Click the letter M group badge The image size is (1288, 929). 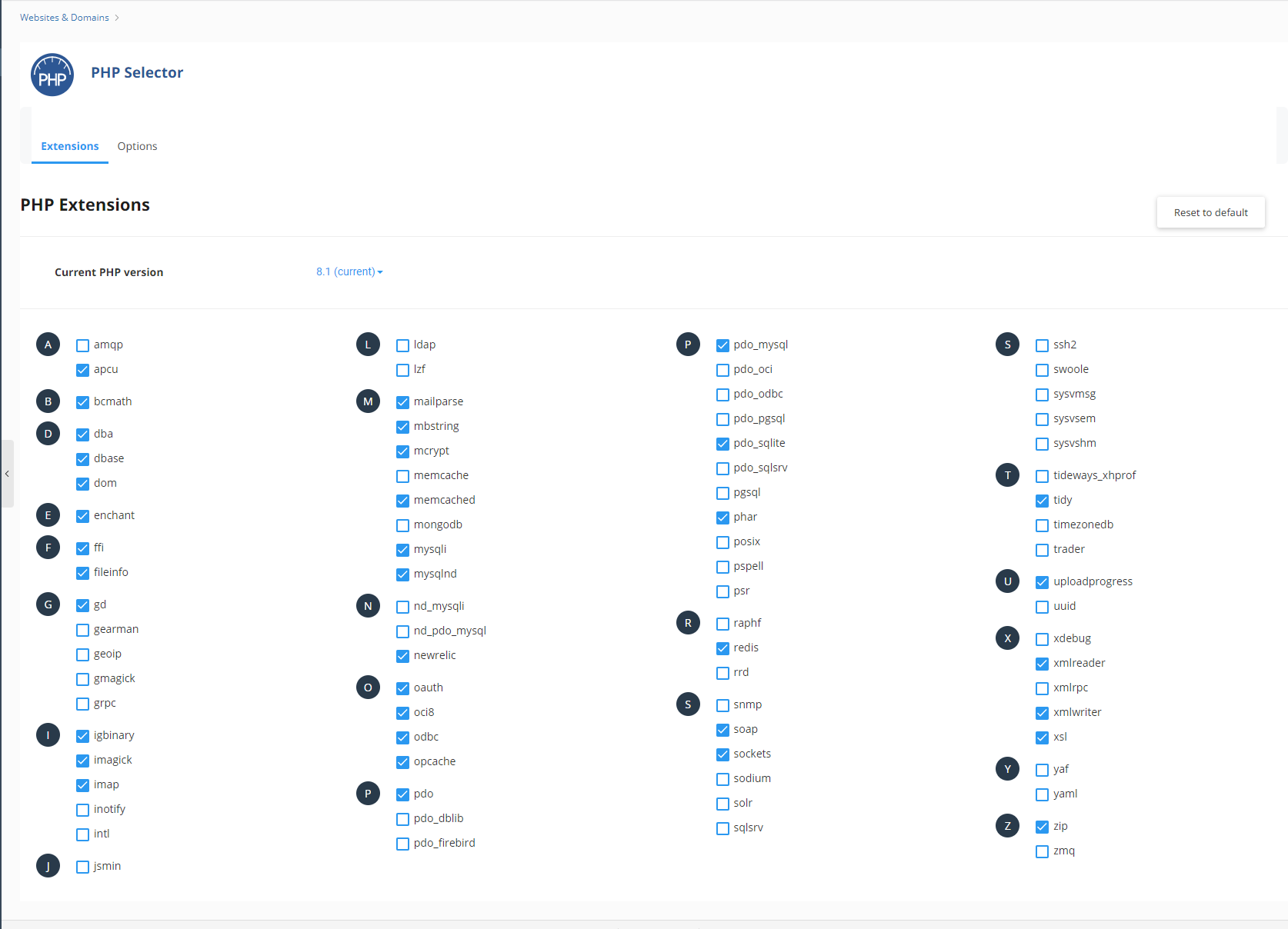[x=368, y=401]
